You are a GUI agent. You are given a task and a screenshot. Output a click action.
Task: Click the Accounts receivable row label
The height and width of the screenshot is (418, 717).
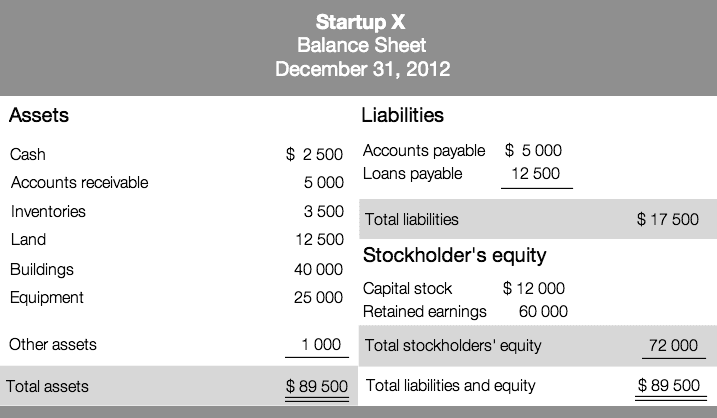coord(80,182)
